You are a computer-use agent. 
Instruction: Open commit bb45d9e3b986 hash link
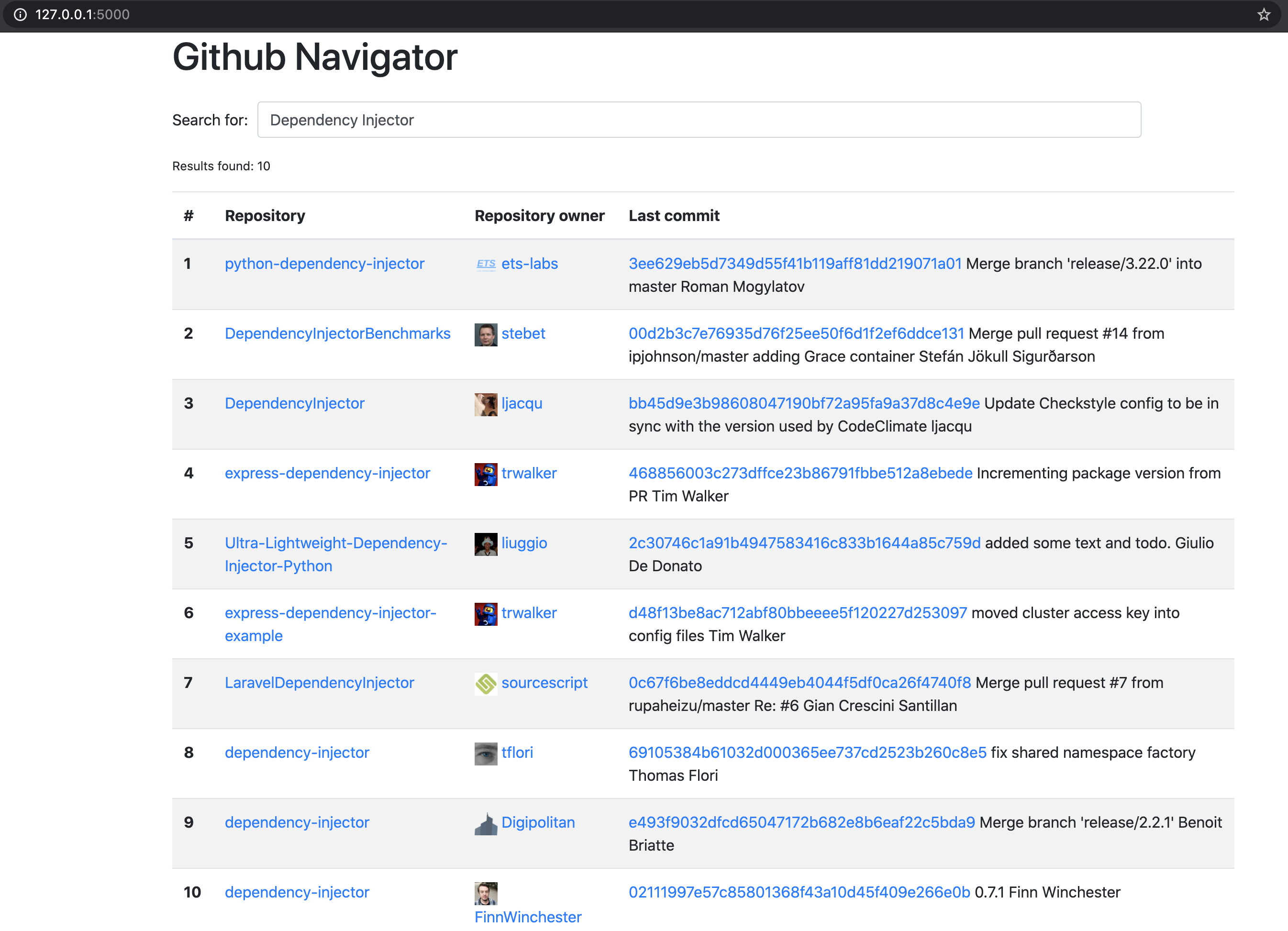804,403
